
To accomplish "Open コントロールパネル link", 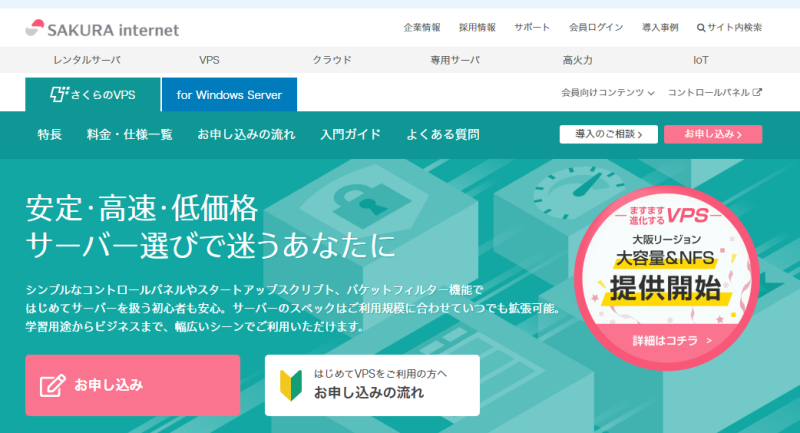I will pos(708,93).
